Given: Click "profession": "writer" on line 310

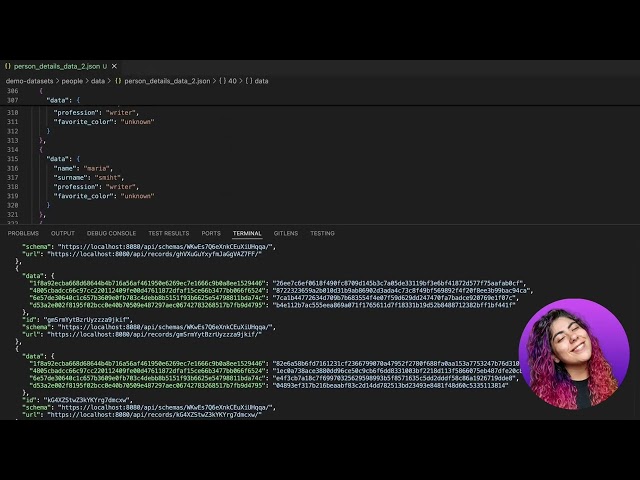Looking at the screenshot, I should [96, 113].
